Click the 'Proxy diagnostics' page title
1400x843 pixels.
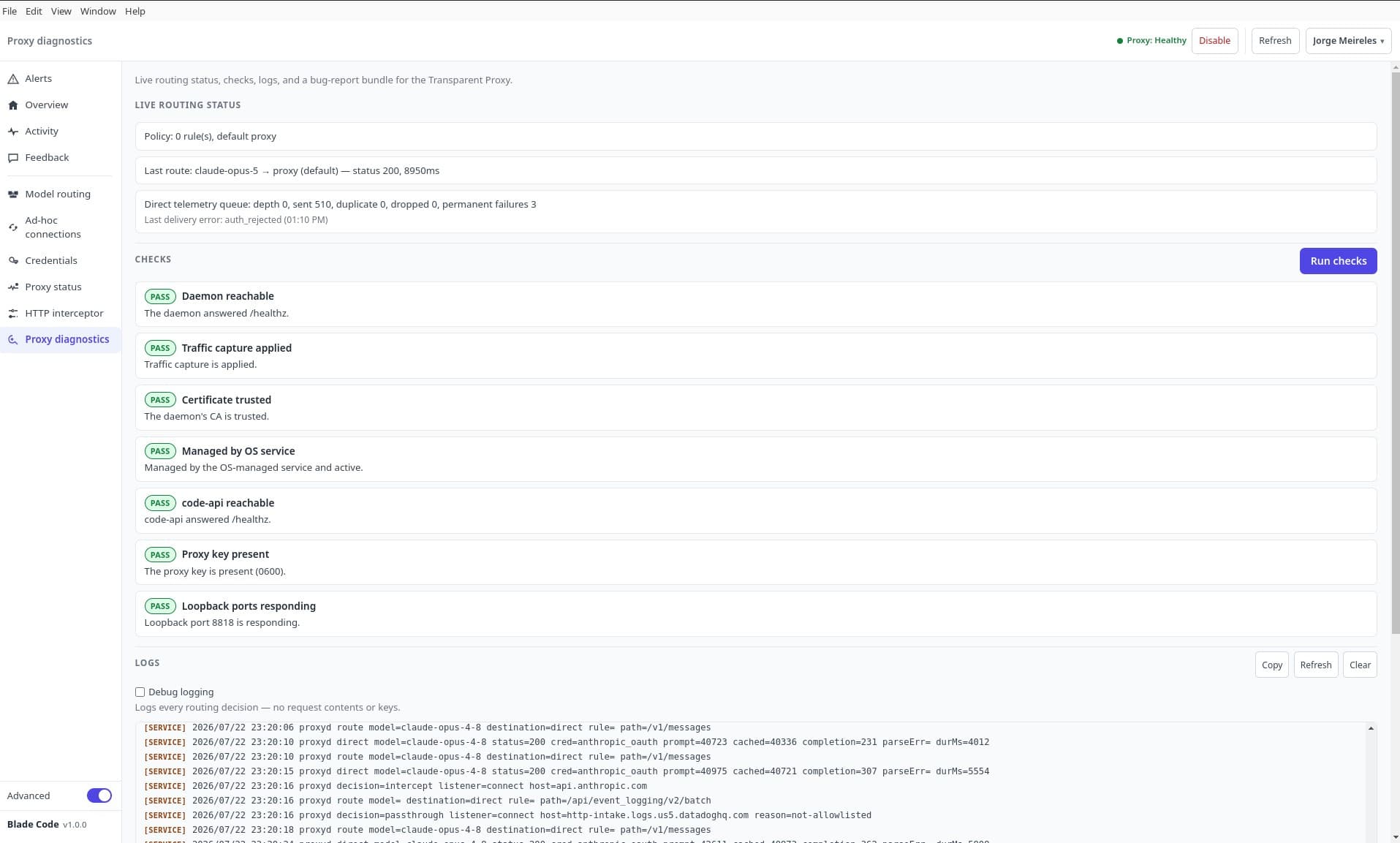[x=50, y=41]
